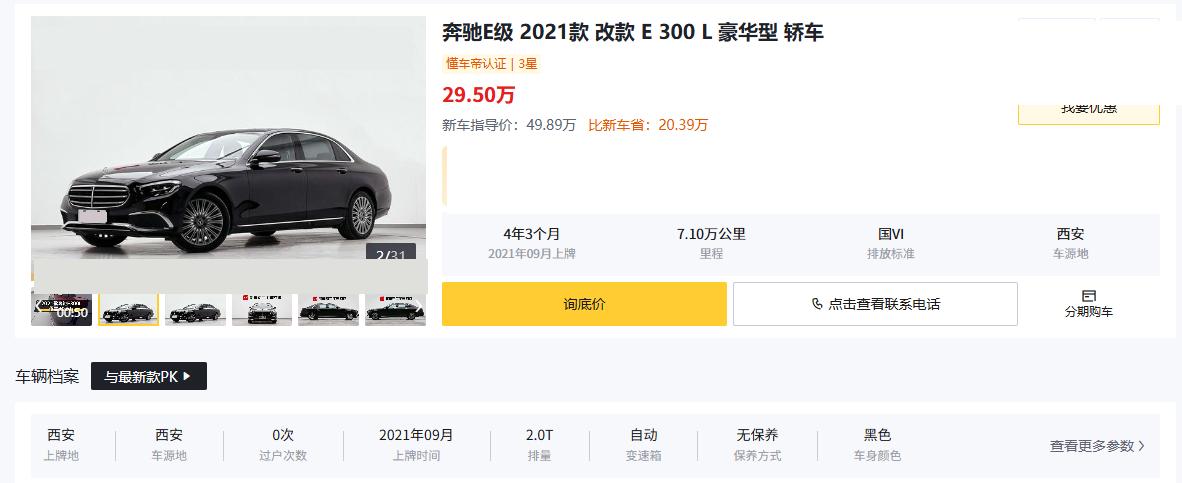Open 点击查看联系电话 button

[875, 304]
